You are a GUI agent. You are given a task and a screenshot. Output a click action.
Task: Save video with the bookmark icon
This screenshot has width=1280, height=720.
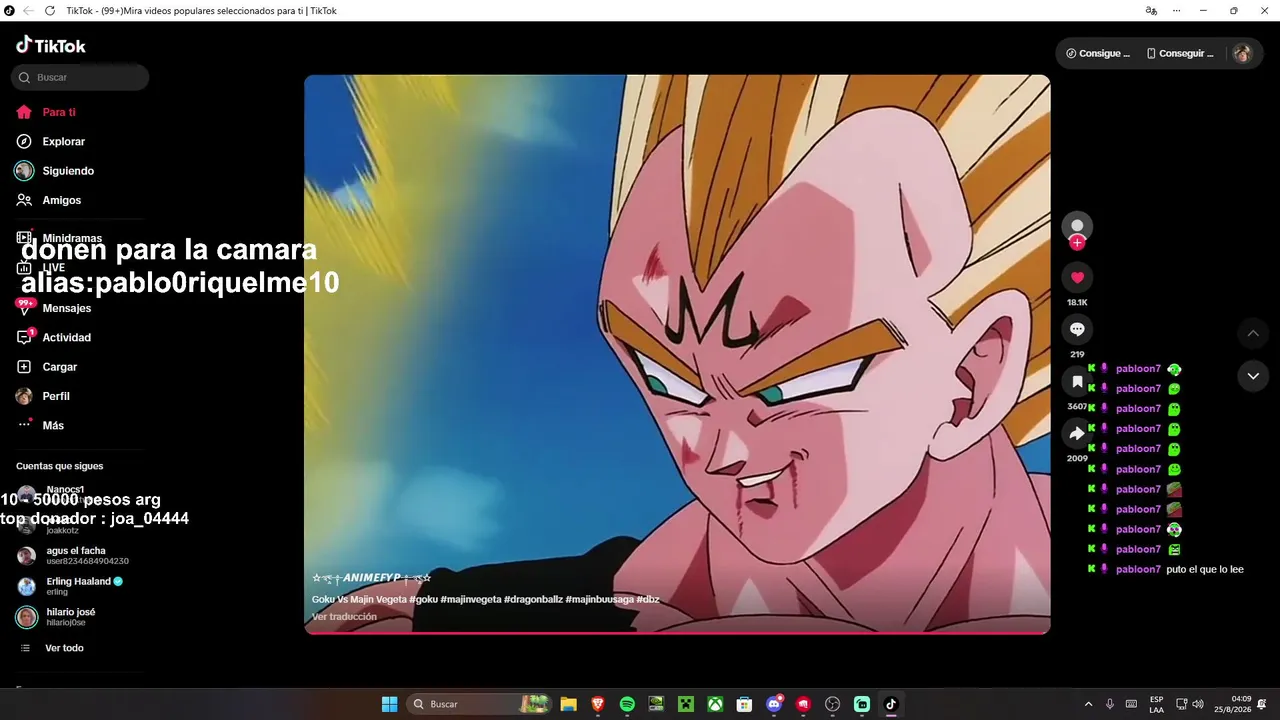click(x=1077, y=381)
